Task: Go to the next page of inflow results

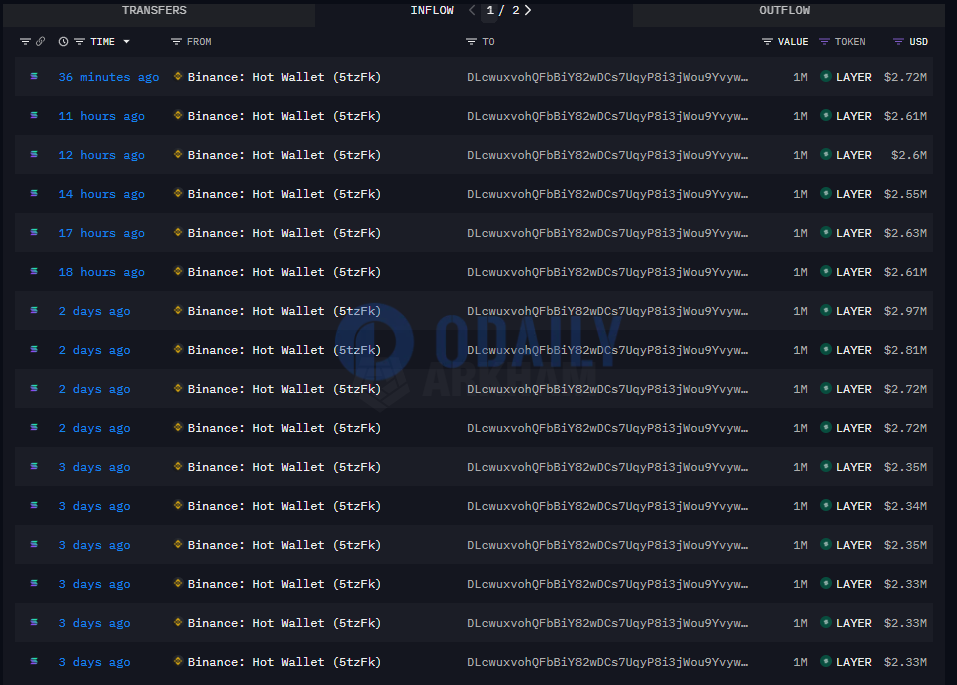Action: [x=528, y=10]
